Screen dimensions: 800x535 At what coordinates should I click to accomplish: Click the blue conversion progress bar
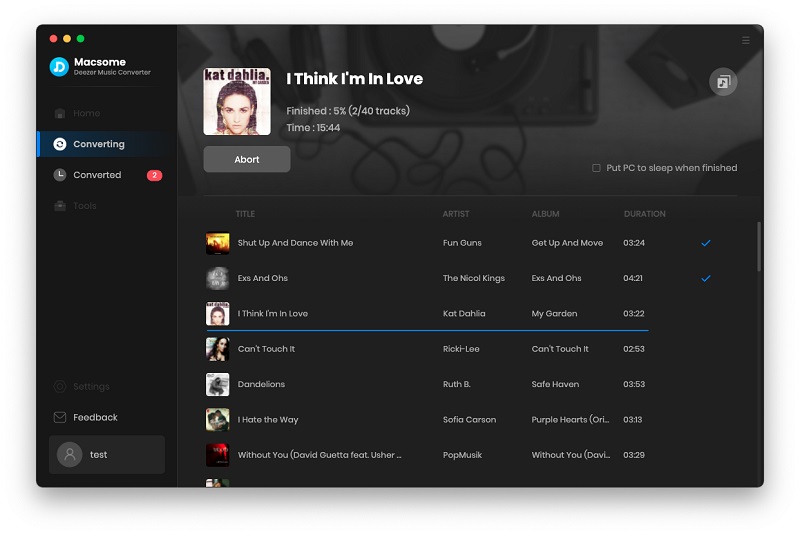[x=427, y=330]
